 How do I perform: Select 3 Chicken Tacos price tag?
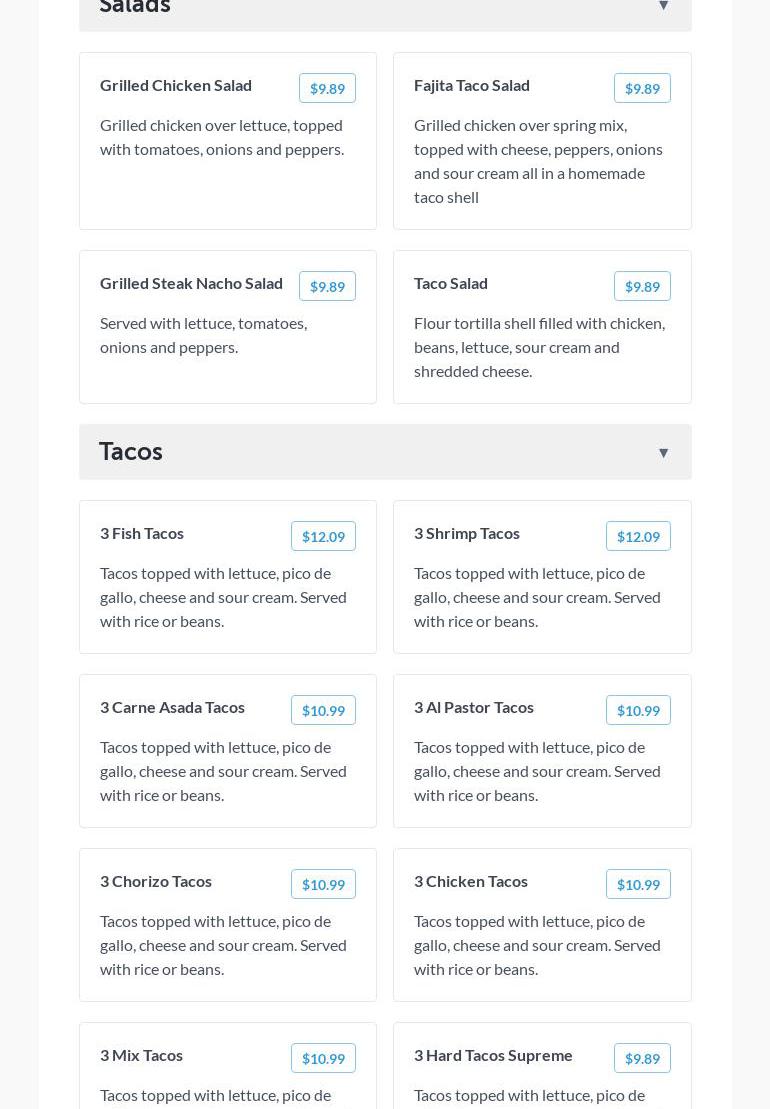click(x=638, y=885)
